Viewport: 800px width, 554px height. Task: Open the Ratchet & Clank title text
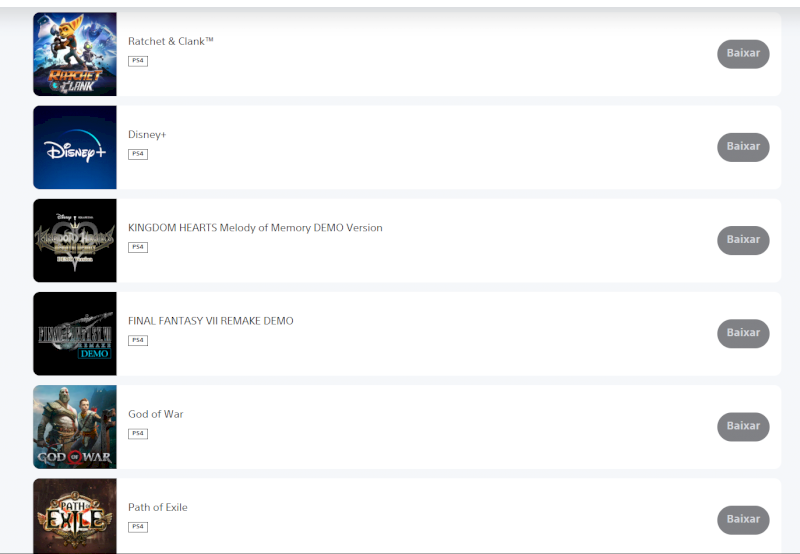tap(170, 41)
